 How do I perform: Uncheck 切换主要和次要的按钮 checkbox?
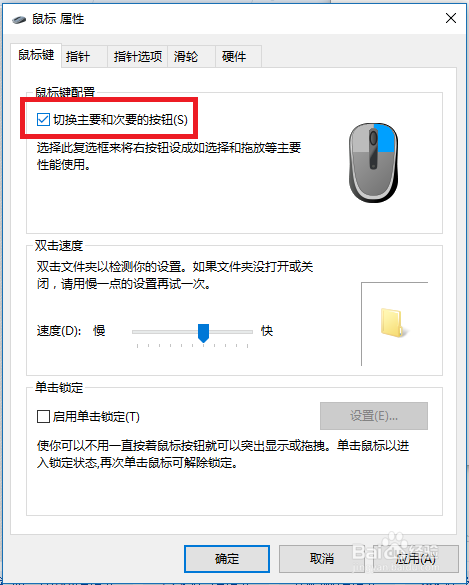coord(43,120)
